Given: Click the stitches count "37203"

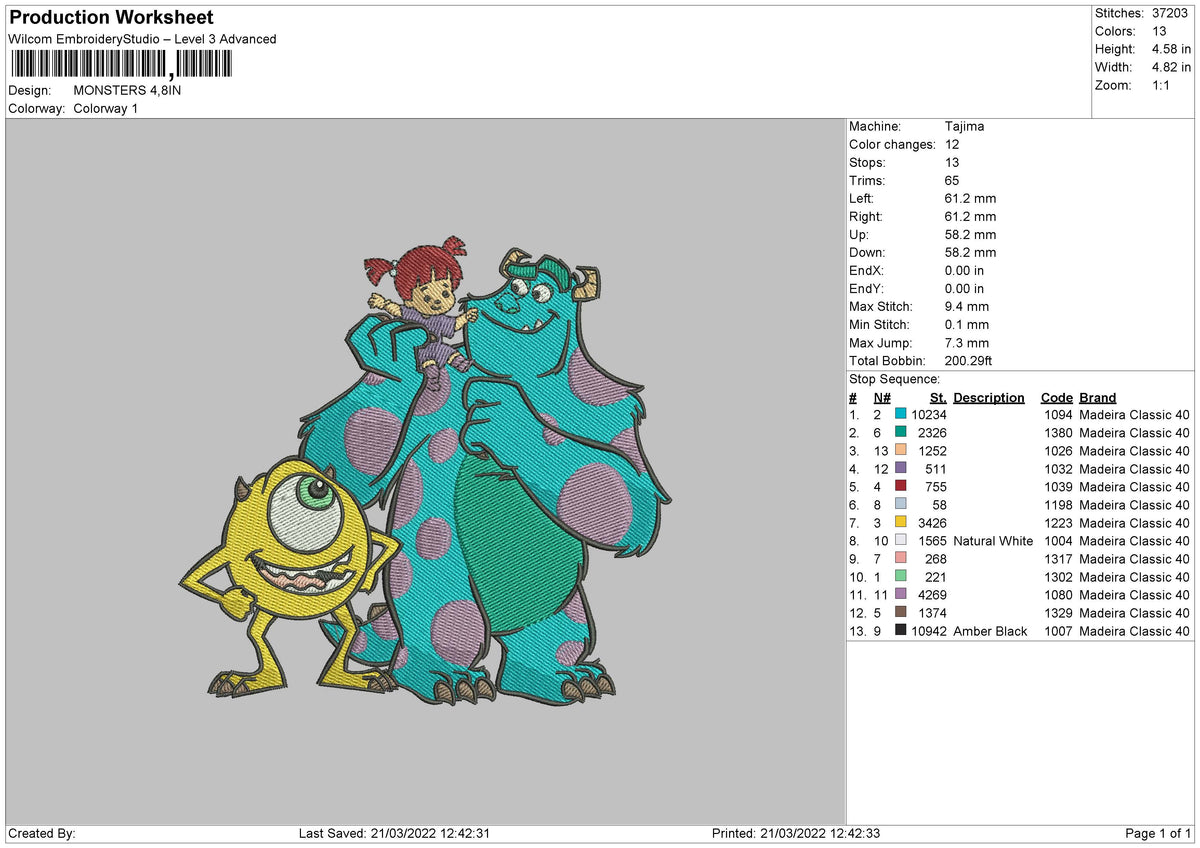Looking at the screenshot, I should coord(1170,13).
